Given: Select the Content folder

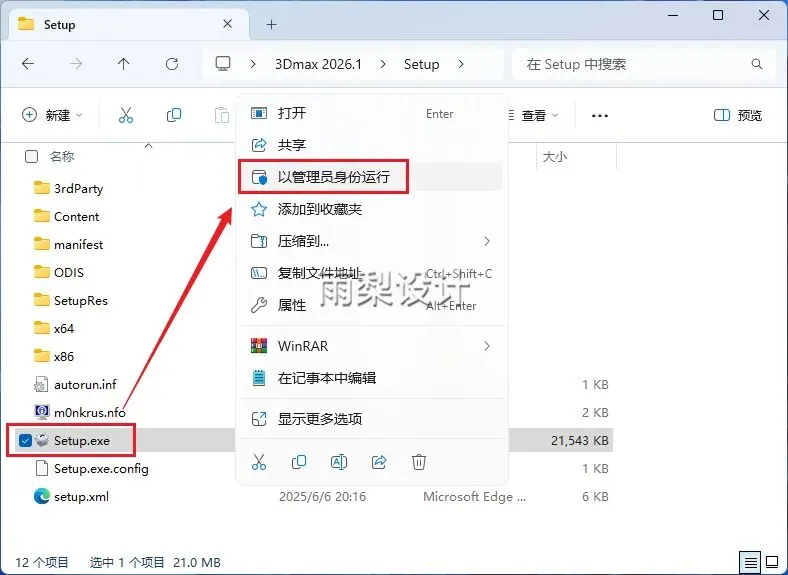Looking at the screenshot, I should point(66,217).
